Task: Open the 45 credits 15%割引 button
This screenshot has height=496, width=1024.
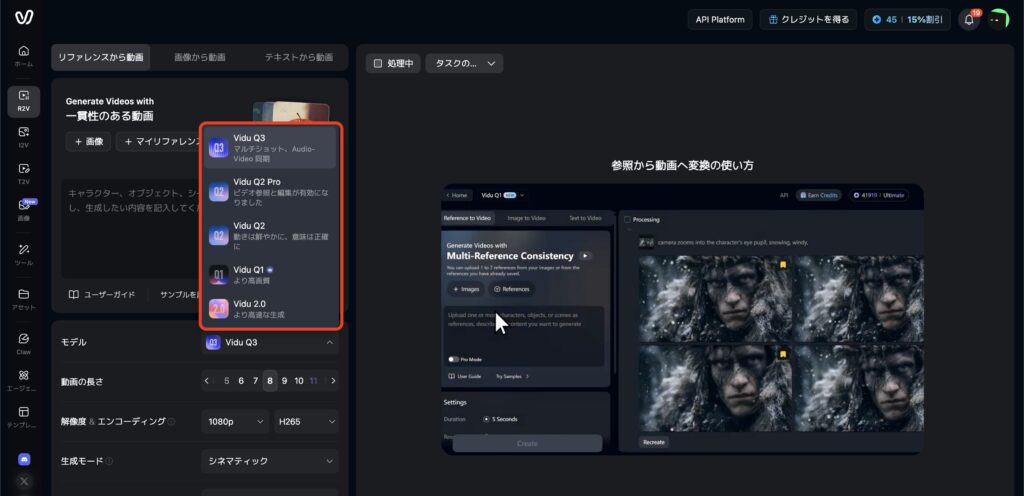Action: tap(907, 20)
